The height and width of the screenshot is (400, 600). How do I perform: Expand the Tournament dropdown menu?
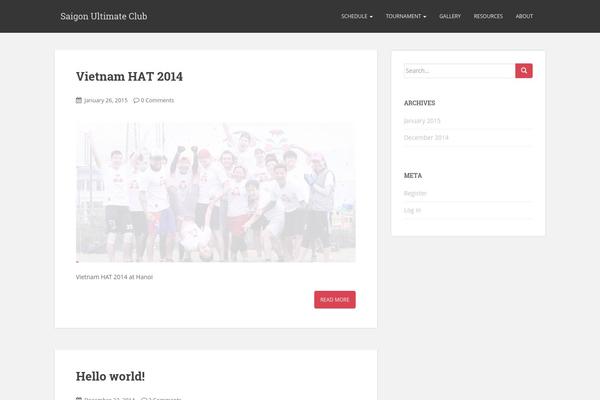pos(406,16)
